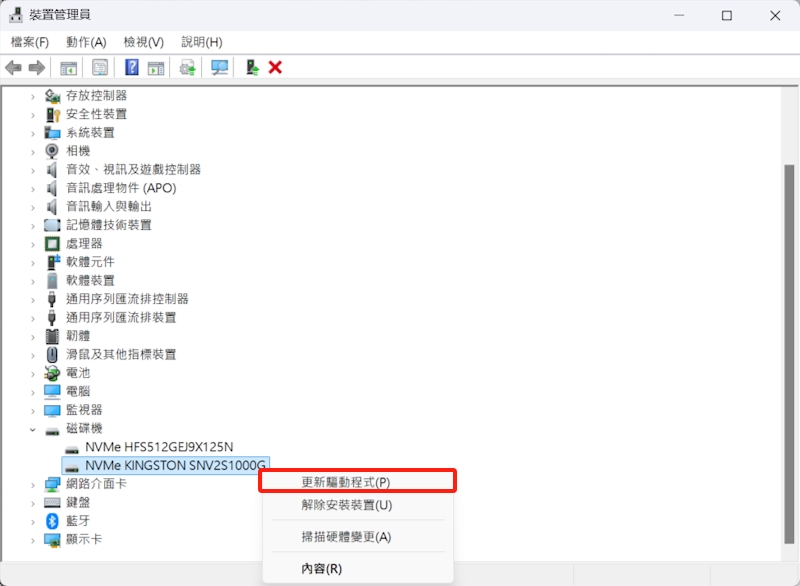This screenshot has width=800, height=586.
Task: Open the Properties sheet toolbar icon
Action: tap(100, 67)
